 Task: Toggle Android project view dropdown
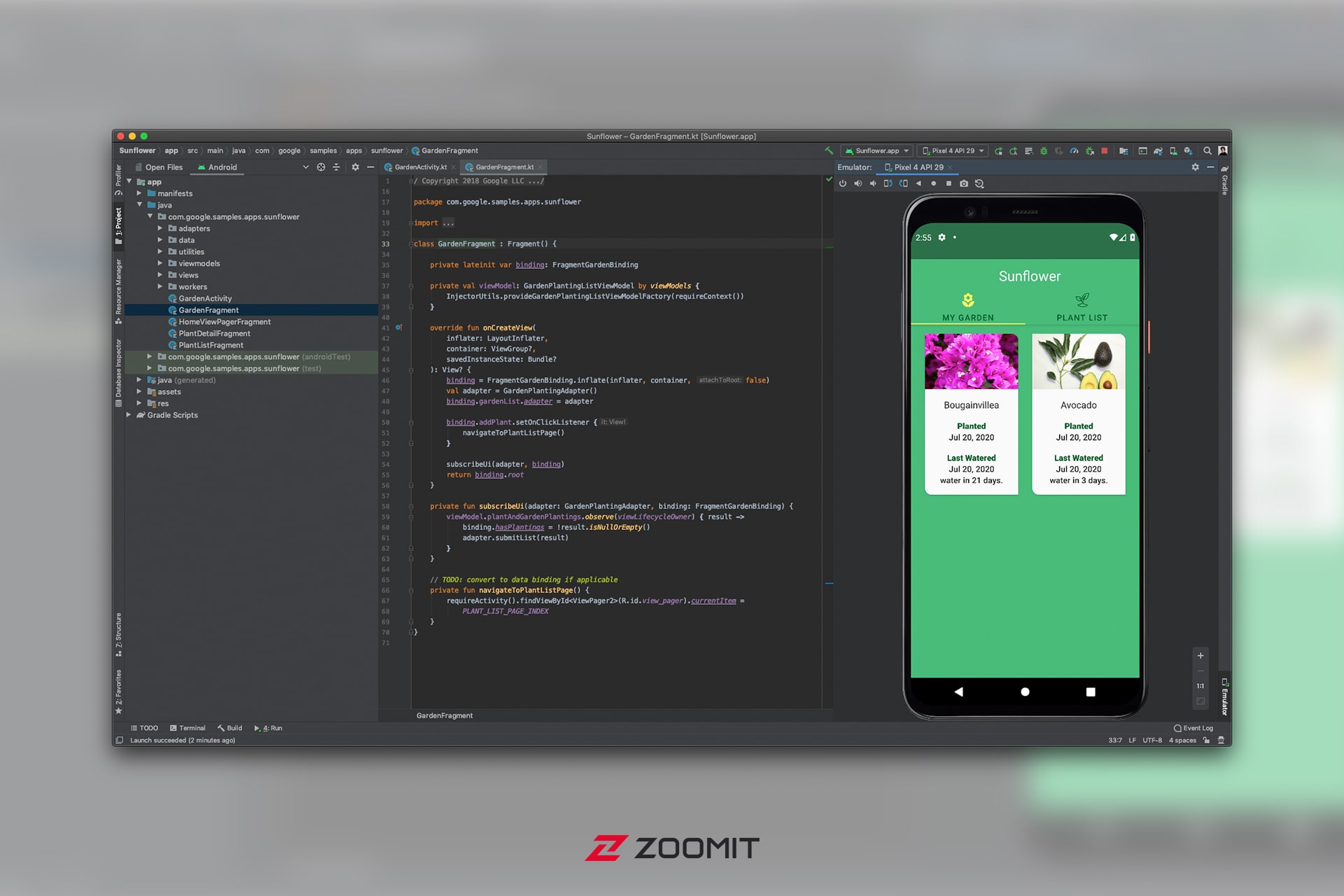tap(306, 167)
